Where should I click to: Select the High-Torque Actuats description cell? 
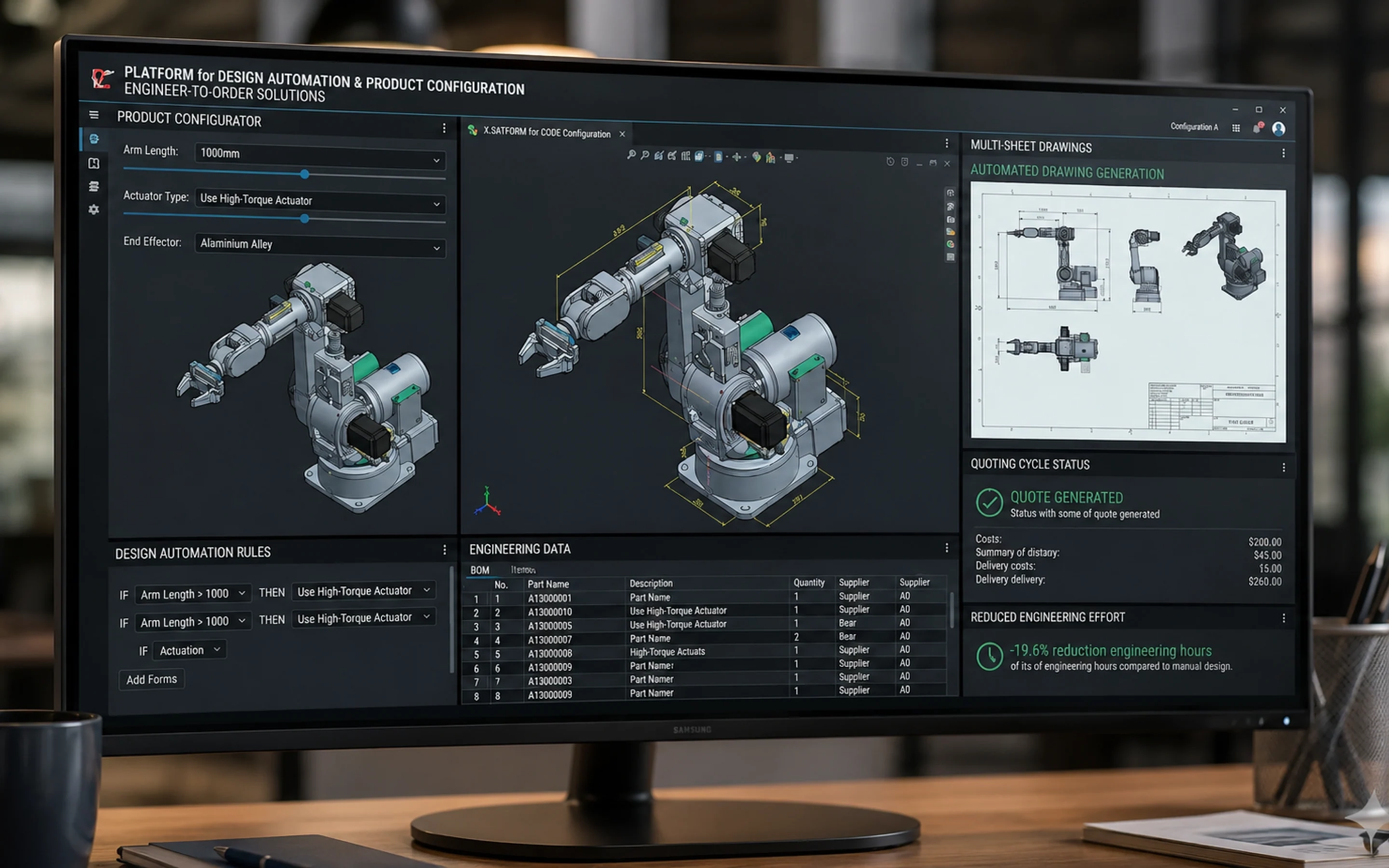(x=667, y=652)
